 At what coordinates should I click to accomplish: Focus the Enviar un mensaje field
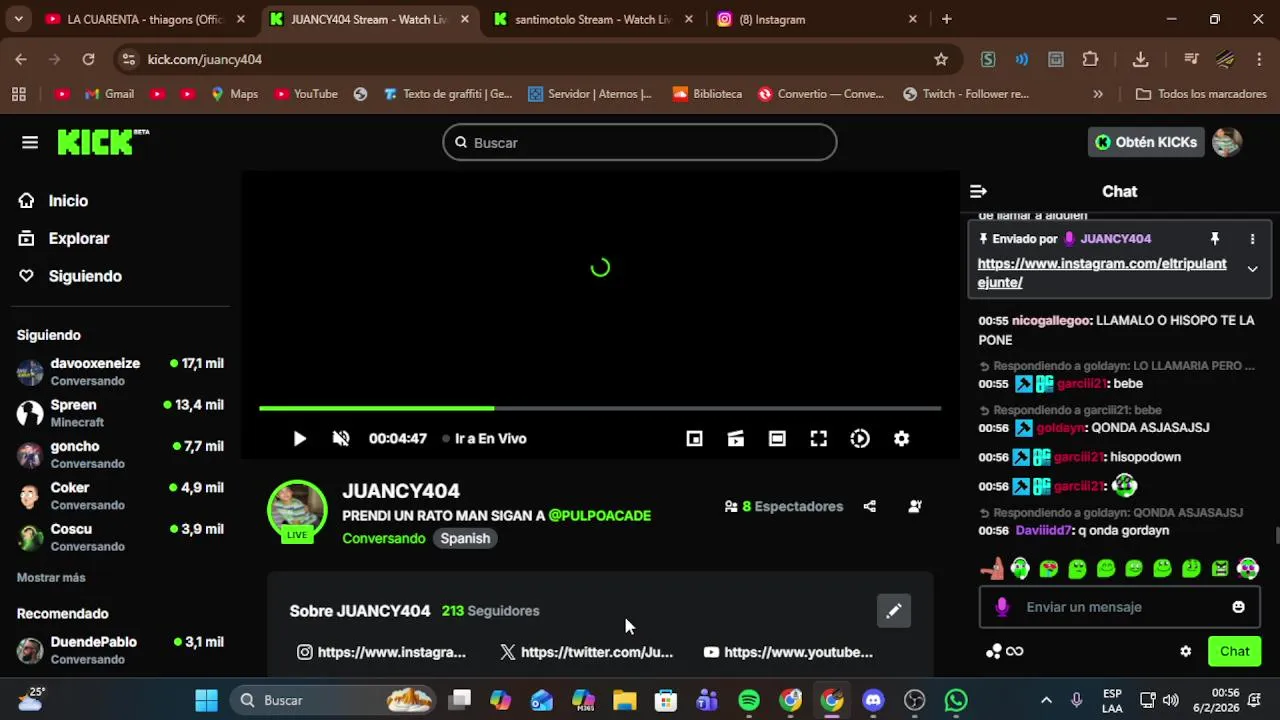click(x=1120, y=607)
